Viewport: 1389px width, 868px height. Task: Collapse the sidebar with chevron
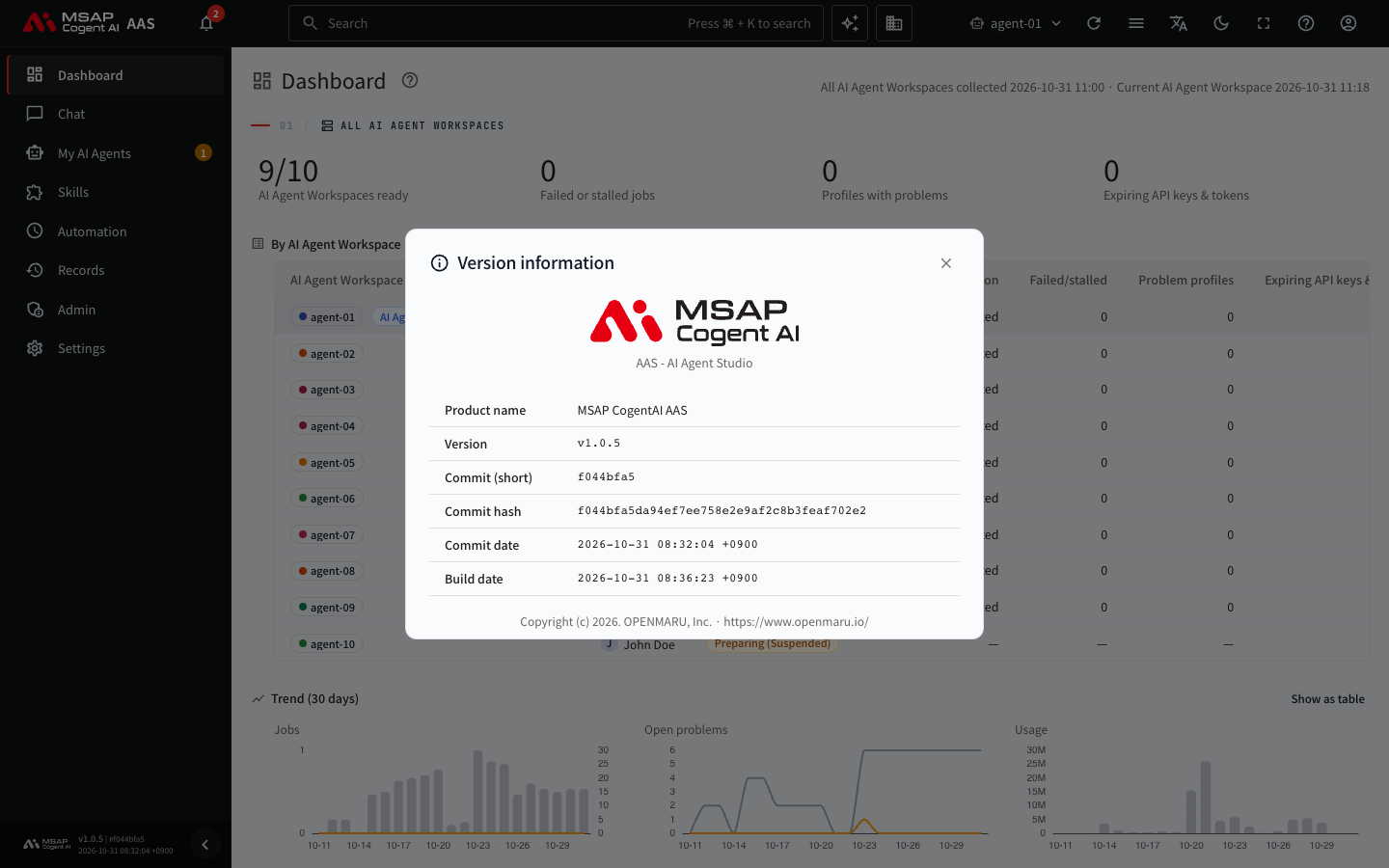pyautogui.click(x=204, y=845)
